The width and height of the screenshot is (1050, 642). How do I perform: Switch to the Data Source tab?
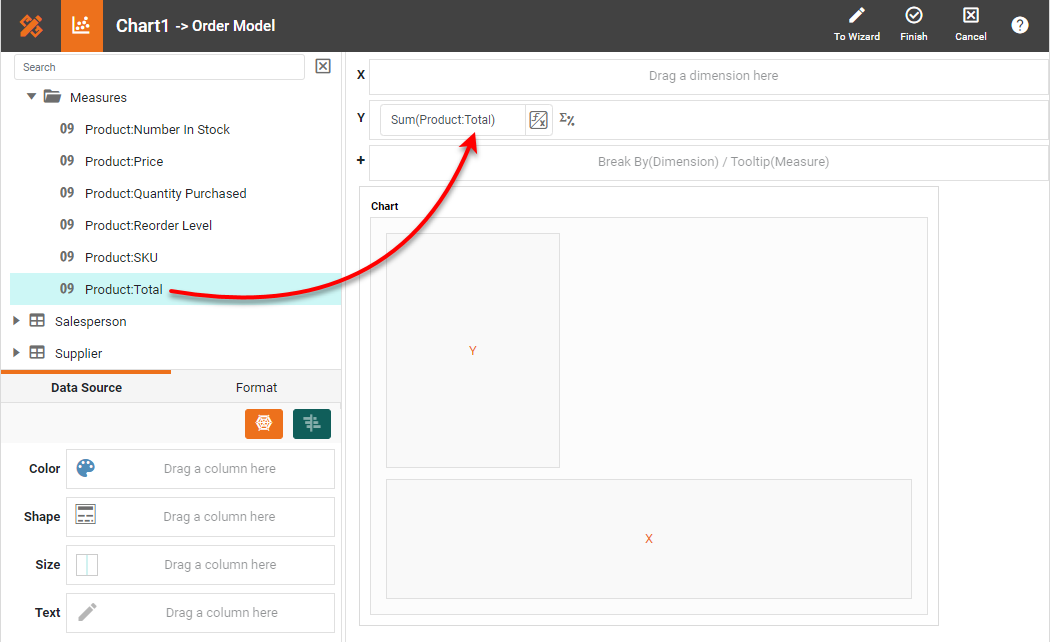tap(86, 387)
